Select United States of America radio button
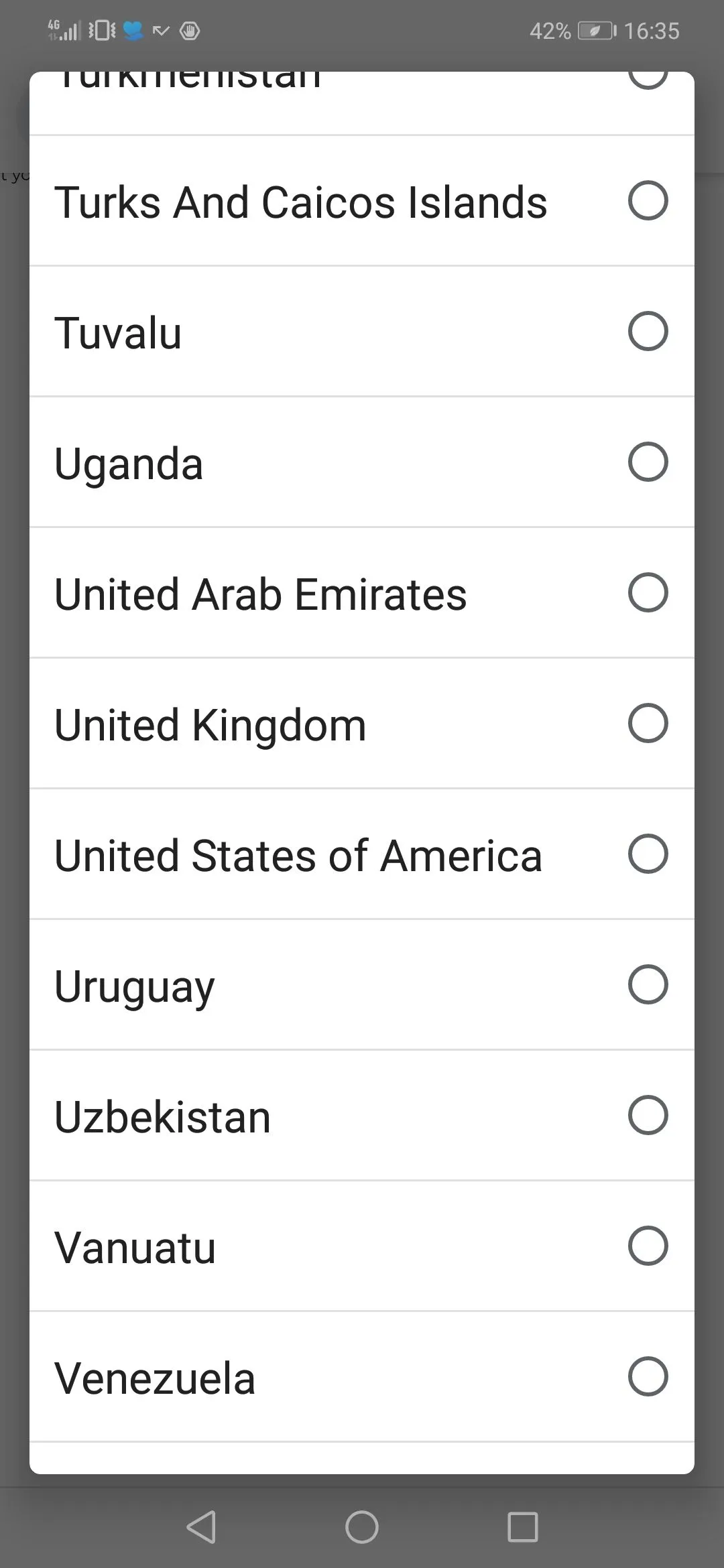Screen dimensions: 724x1568 click(648, 854)
